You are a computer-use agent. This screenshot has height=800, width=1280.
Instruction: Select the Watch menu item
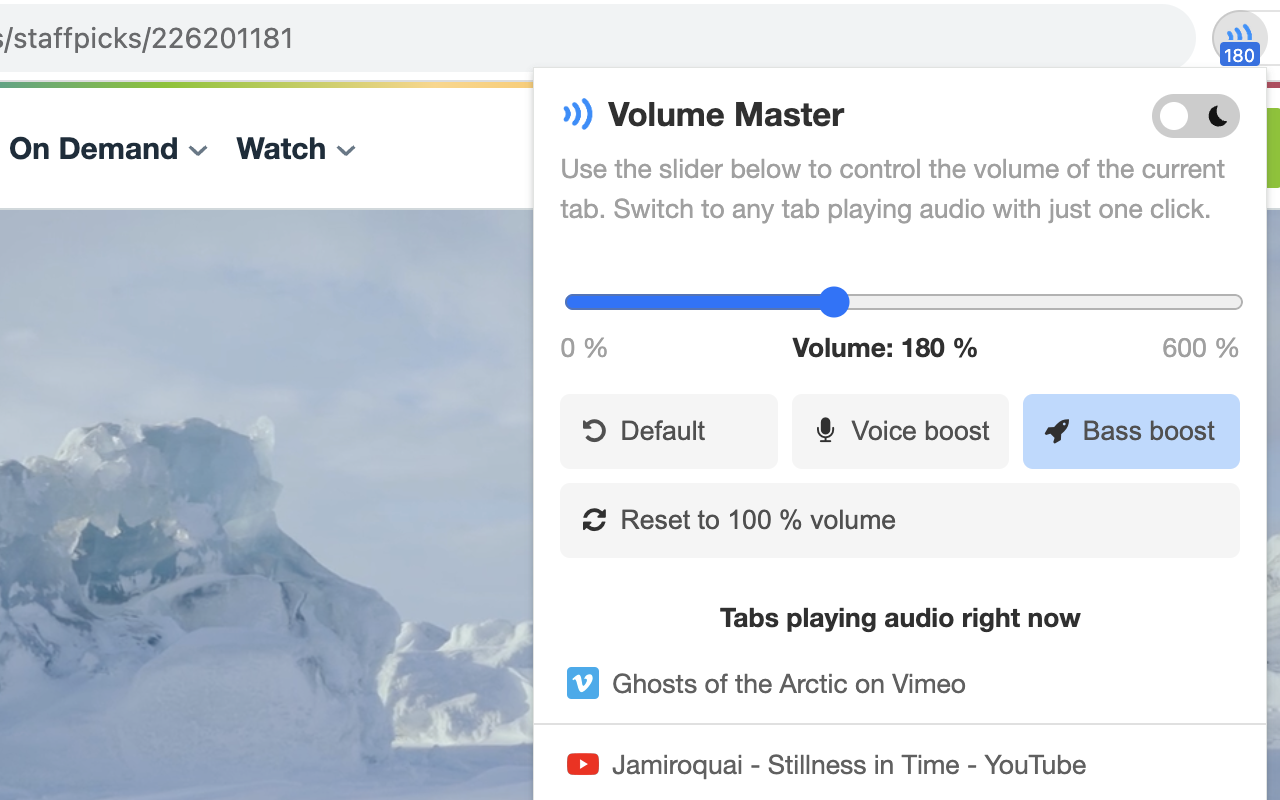click(283, 149)
